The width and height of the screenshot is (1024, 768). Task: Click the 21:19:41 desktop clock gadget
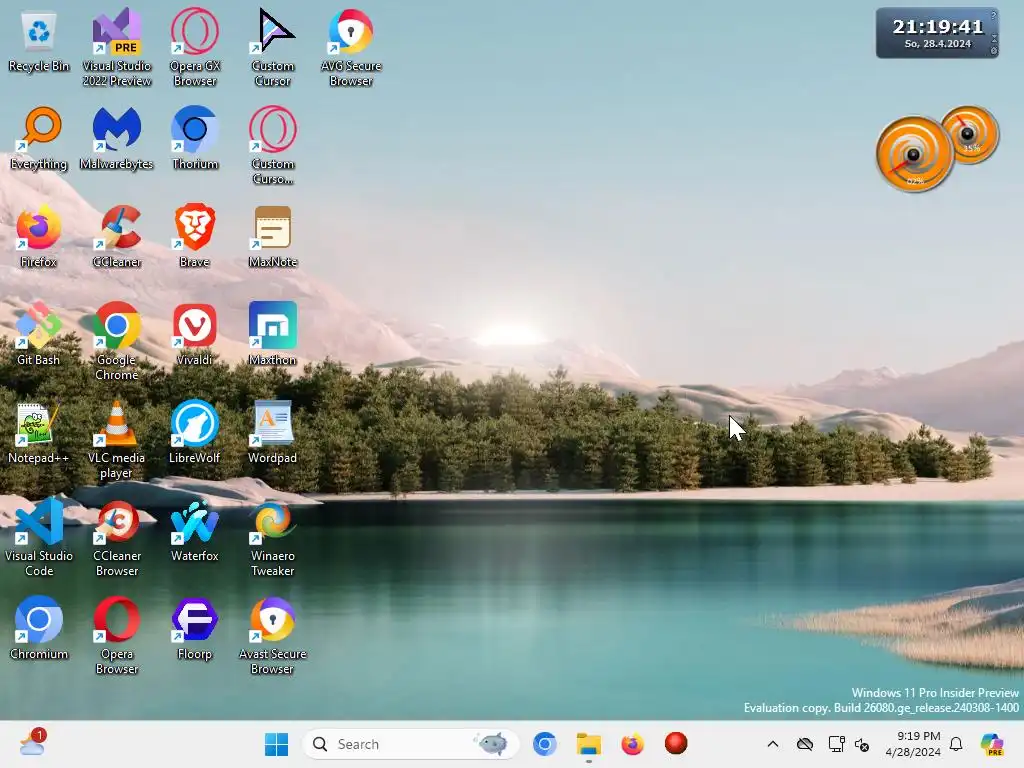(936, 33)
